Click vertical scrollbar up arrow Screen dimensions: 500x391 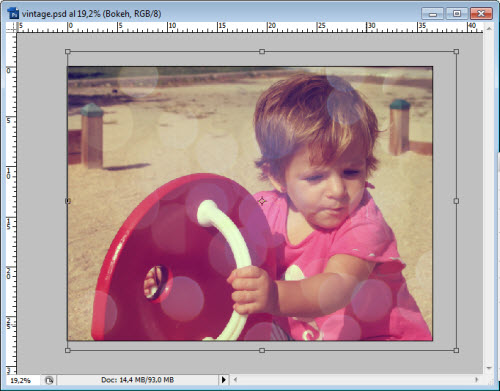pos(489,29)
